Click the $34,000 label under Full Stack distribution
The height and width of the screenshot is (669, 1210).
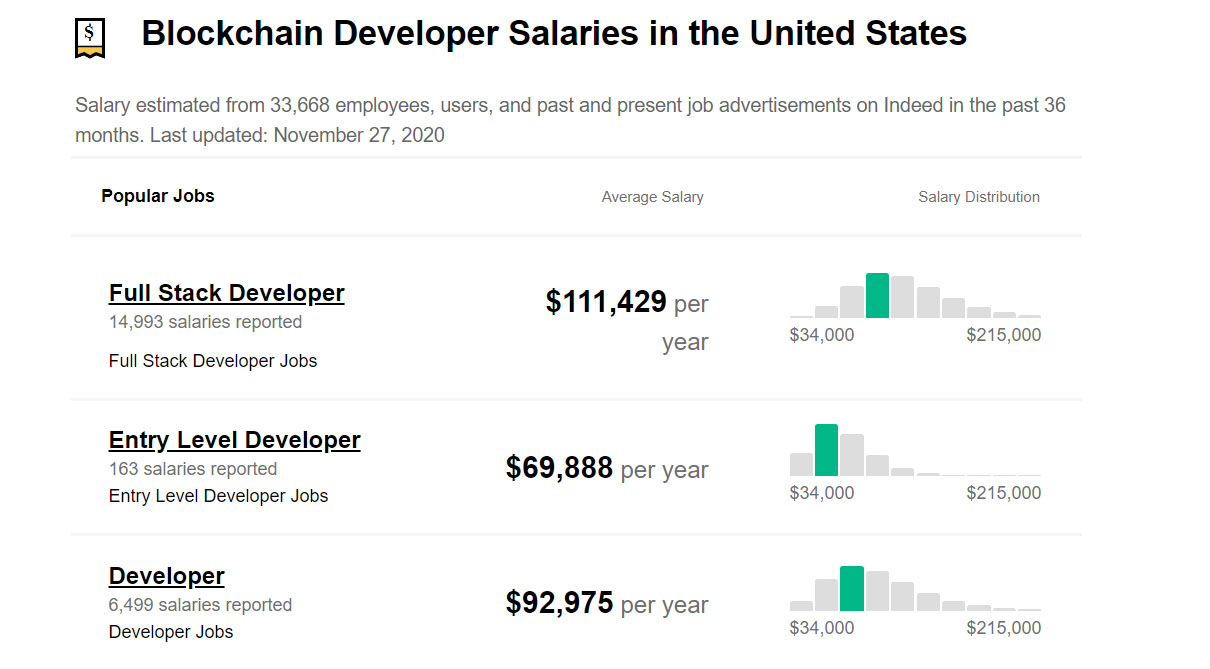[822, 335]
